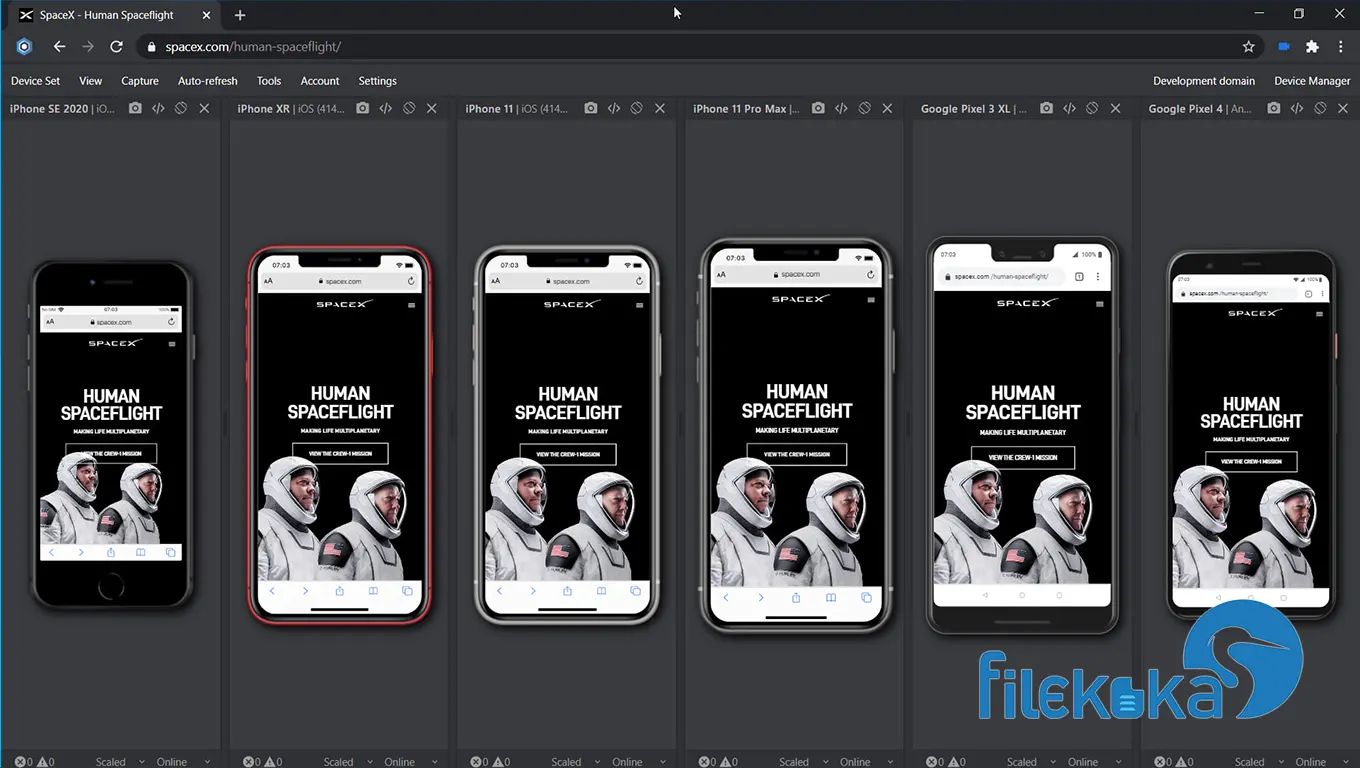Capture screenshot of iPhone 11 Pro Max

pyautogui.click(x=818, y=108)
